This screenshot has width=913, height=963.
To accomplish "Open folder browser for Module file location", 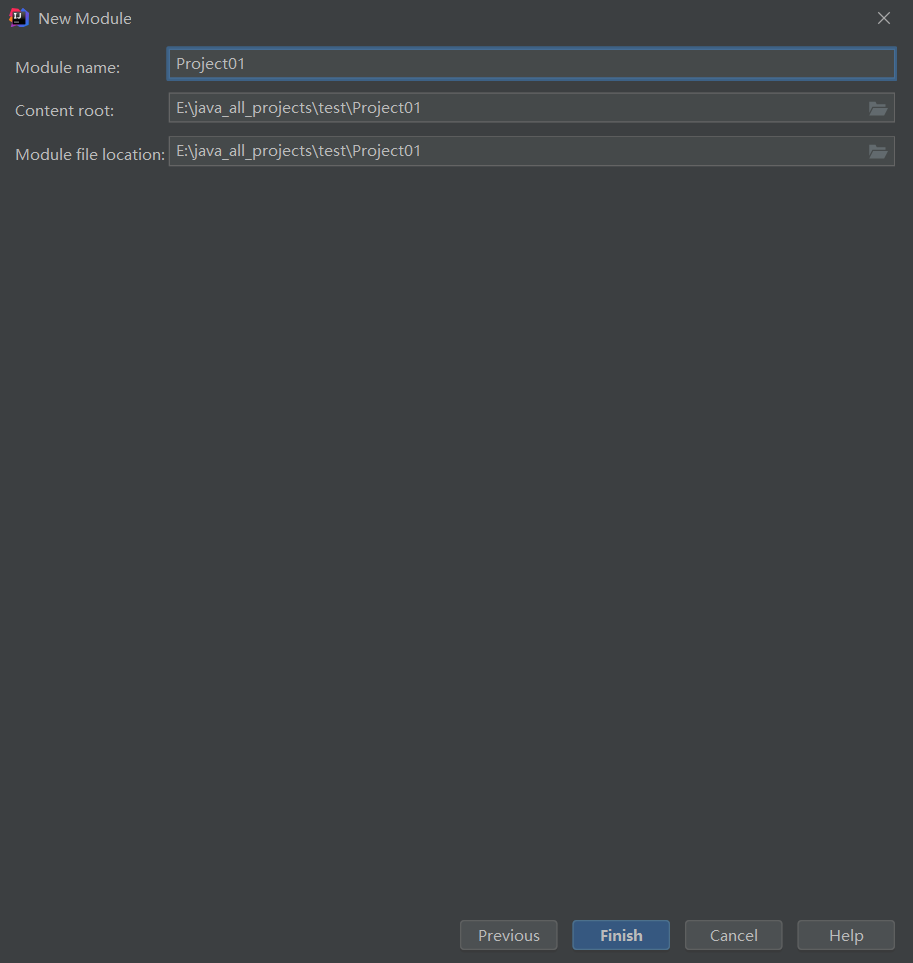I will tap(877, 152).
